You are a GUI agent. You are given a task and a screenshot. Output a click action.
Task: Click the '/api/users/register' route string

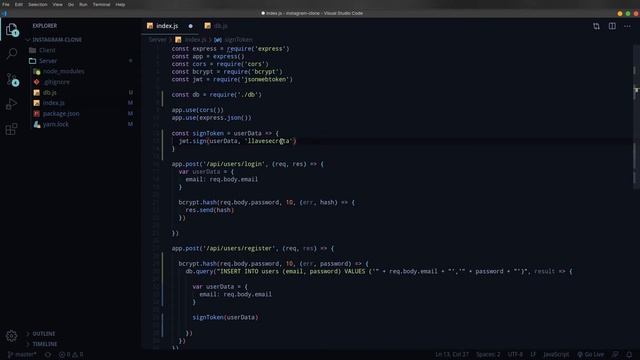coord(239,249)
